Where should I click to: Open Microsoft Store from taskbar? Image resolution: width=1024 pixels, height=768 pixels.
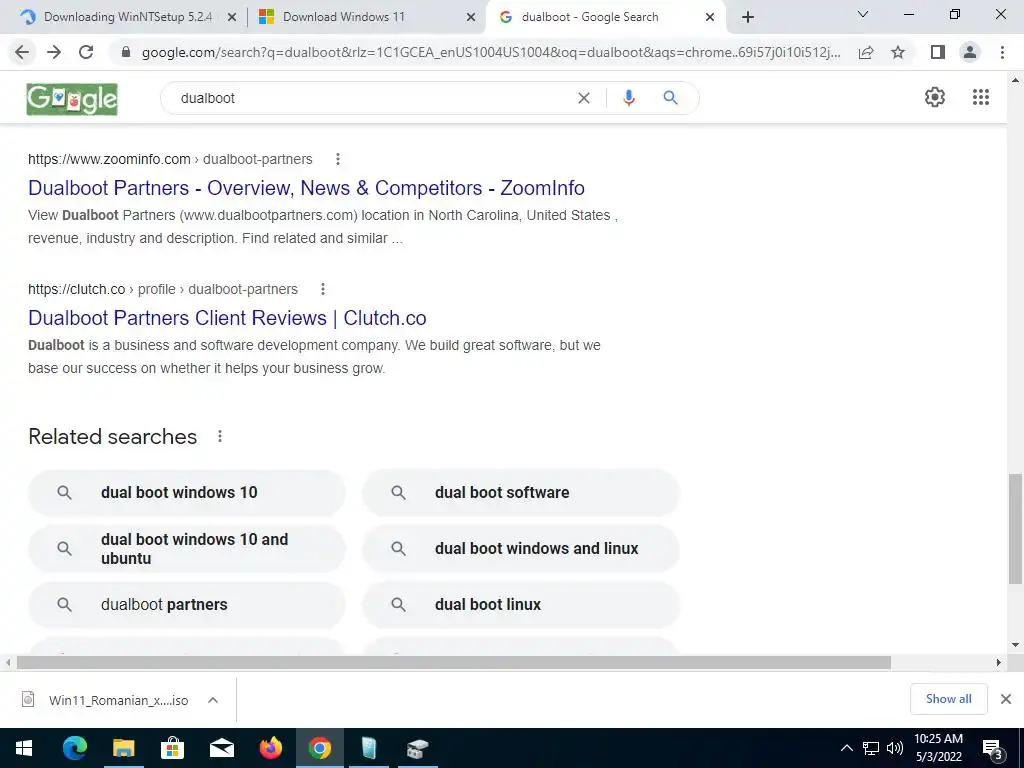click(x=172, y=748)
